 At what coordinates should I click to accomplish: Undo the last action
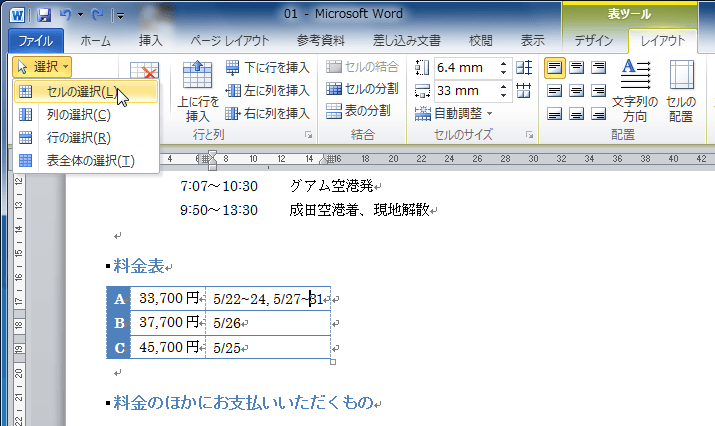(x=65, y=15)
